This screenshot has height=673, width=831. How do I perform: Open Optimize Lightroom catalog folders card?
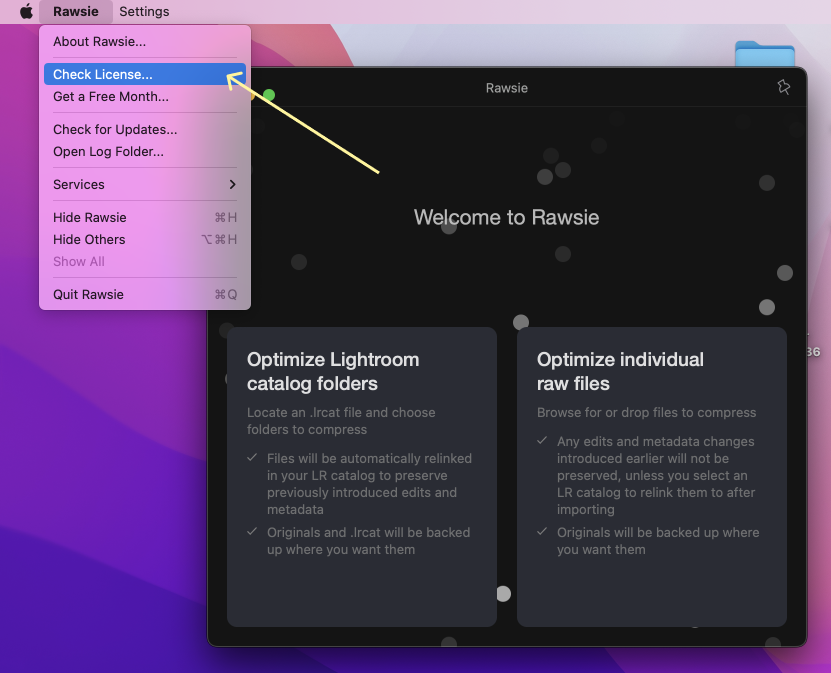pos(362,477)
